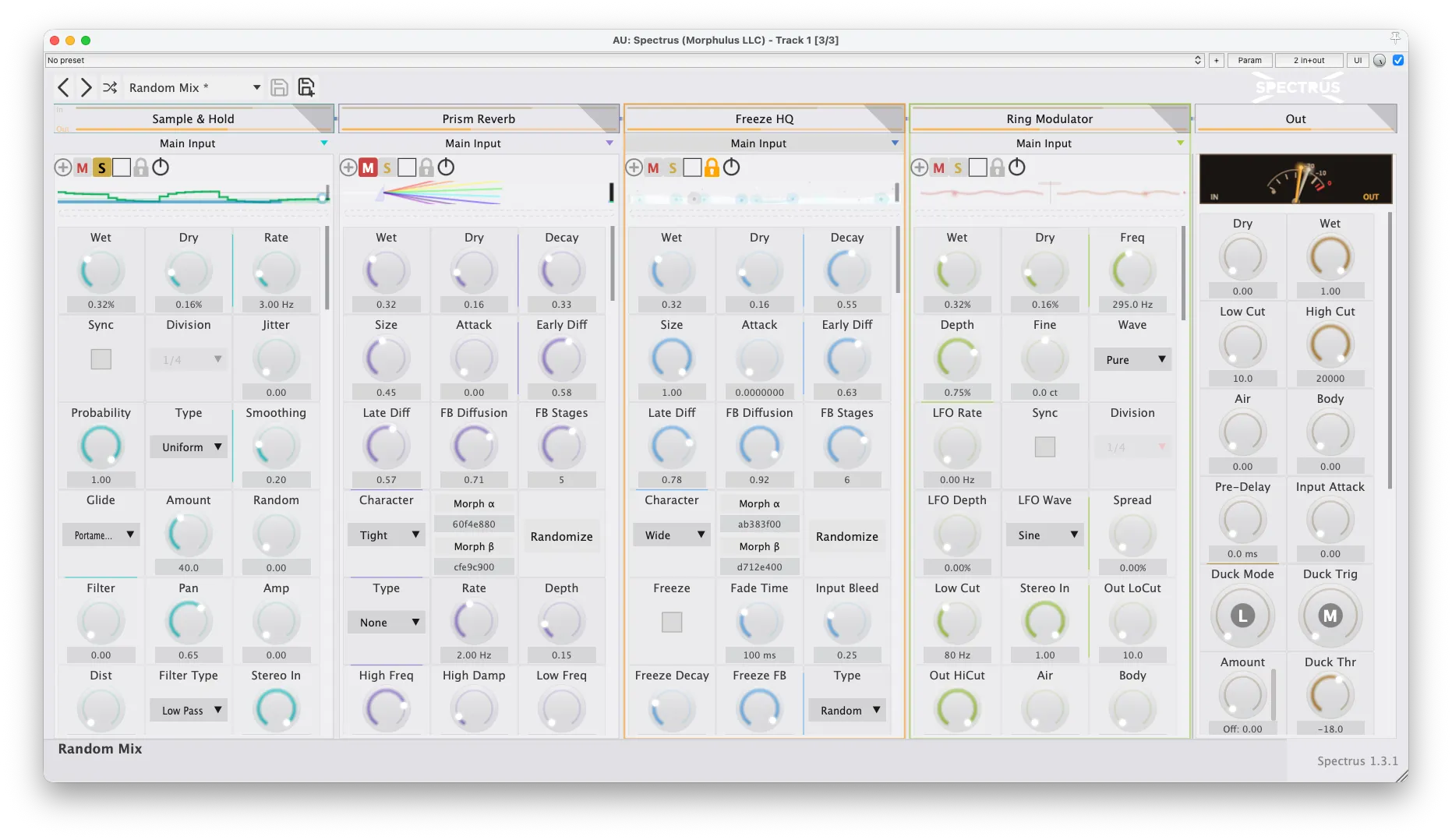Image resolution: width=1452 pixels, height=840 pixels.
Task: Click the Param button in title bar
Action: pos(1249,60)
